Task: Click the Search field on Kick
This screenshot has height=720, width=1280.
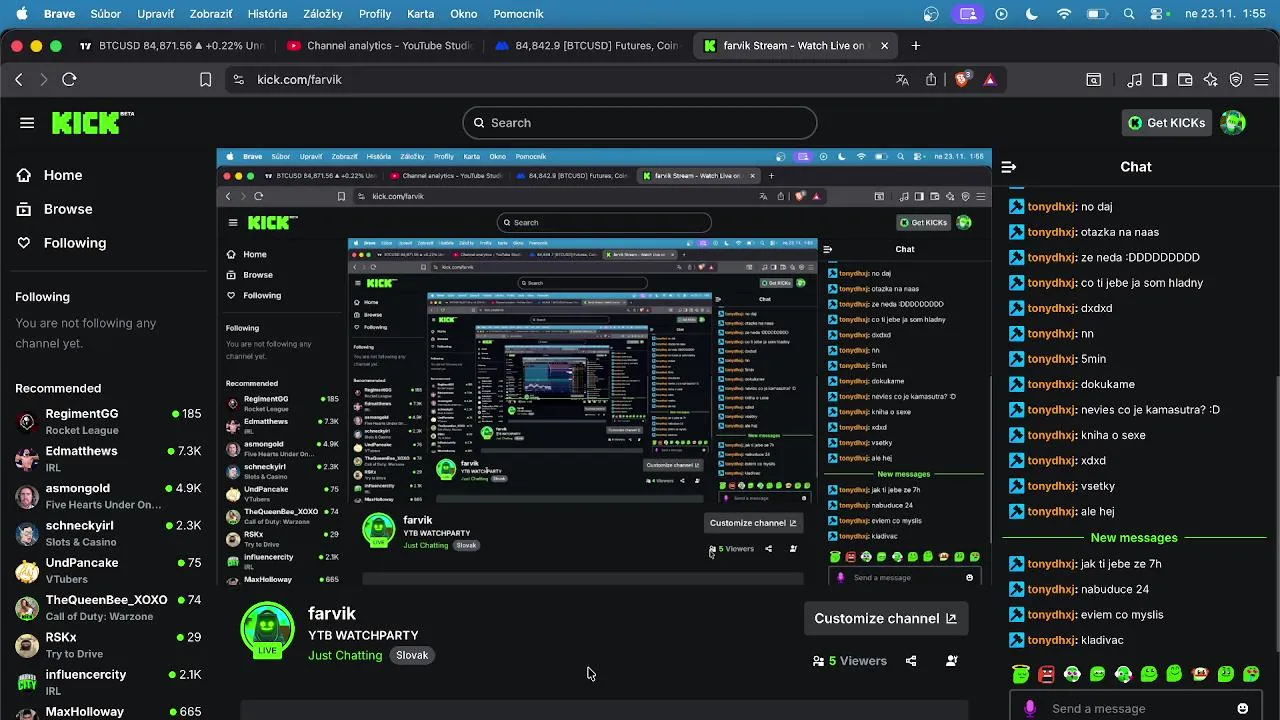Action: tap(640, 123)
